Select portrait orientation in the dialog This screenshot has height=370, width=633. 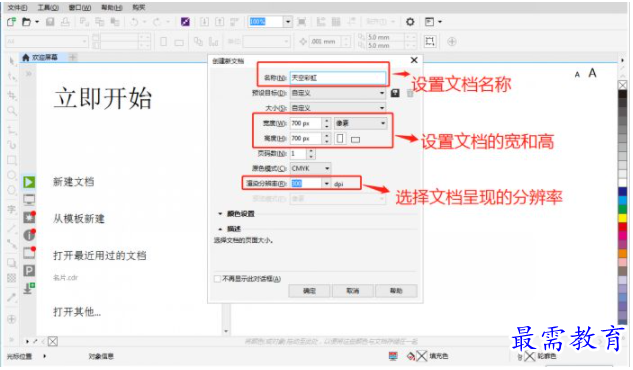(340, 138)
